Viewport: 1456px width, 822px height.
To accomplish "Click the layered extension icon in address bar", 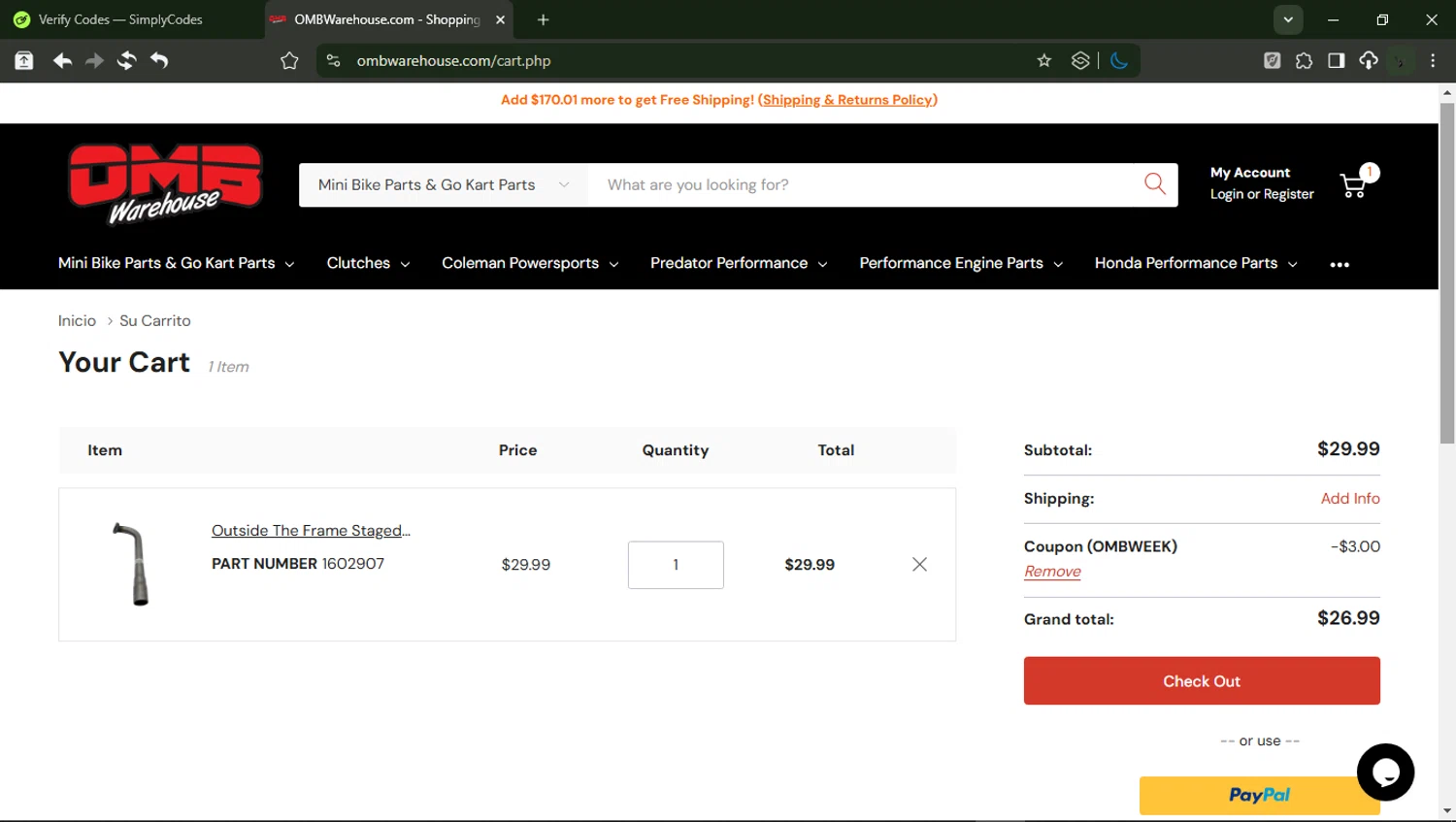I will (x=1080, y=60).
